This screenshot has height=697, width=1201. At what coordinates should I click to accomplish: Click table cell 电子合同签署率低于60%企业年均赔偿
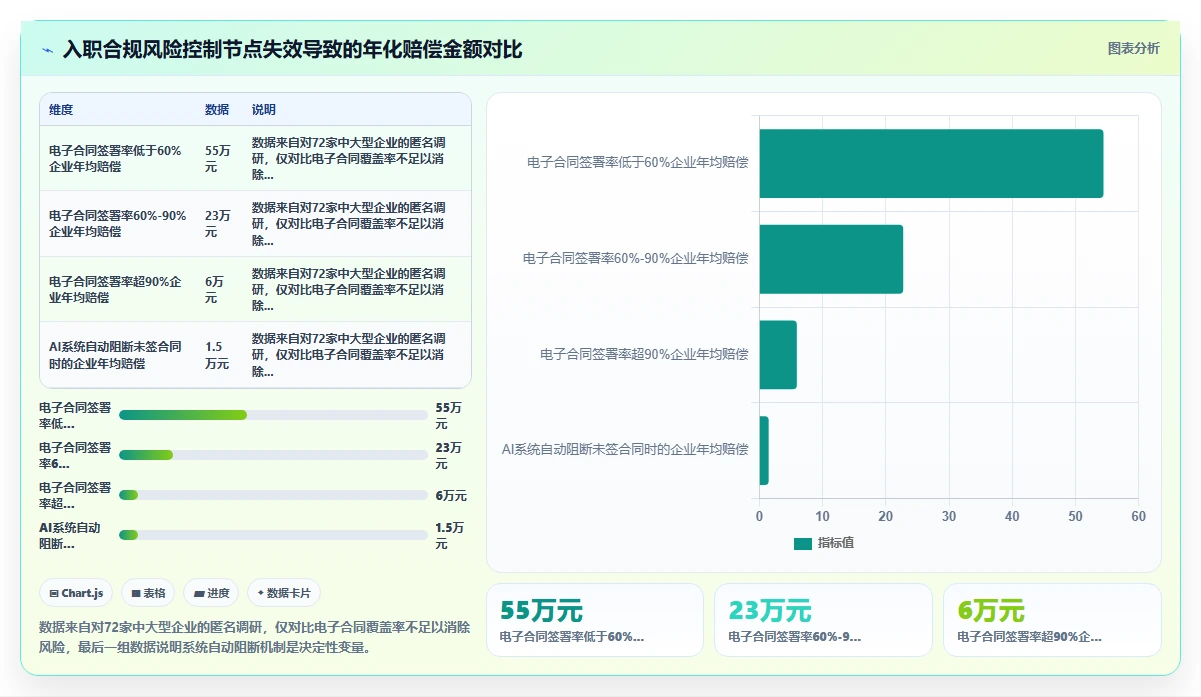(x=116, y=159)
